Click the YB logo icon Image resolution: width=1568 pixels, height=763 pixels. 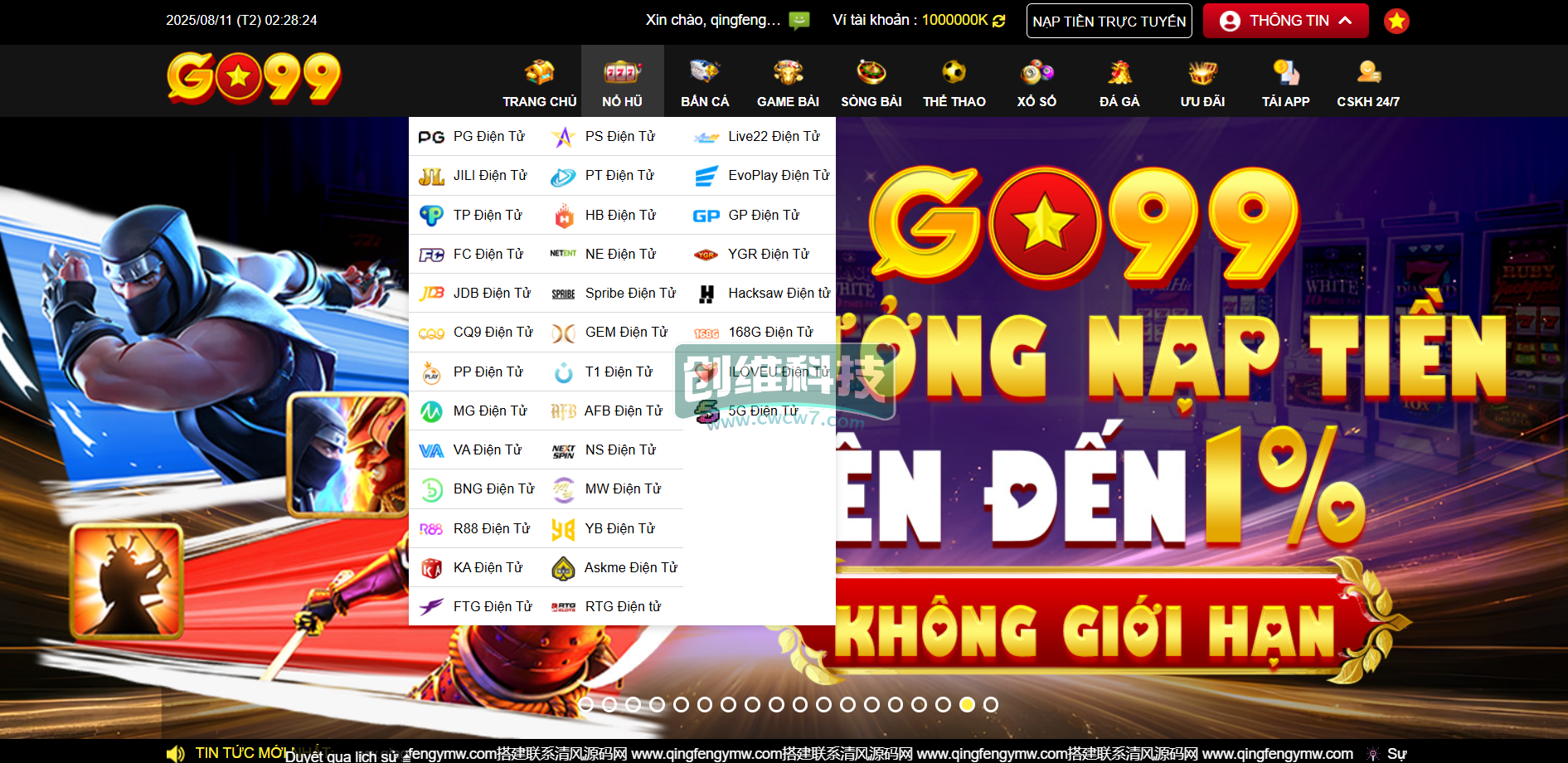coord(563,529)
